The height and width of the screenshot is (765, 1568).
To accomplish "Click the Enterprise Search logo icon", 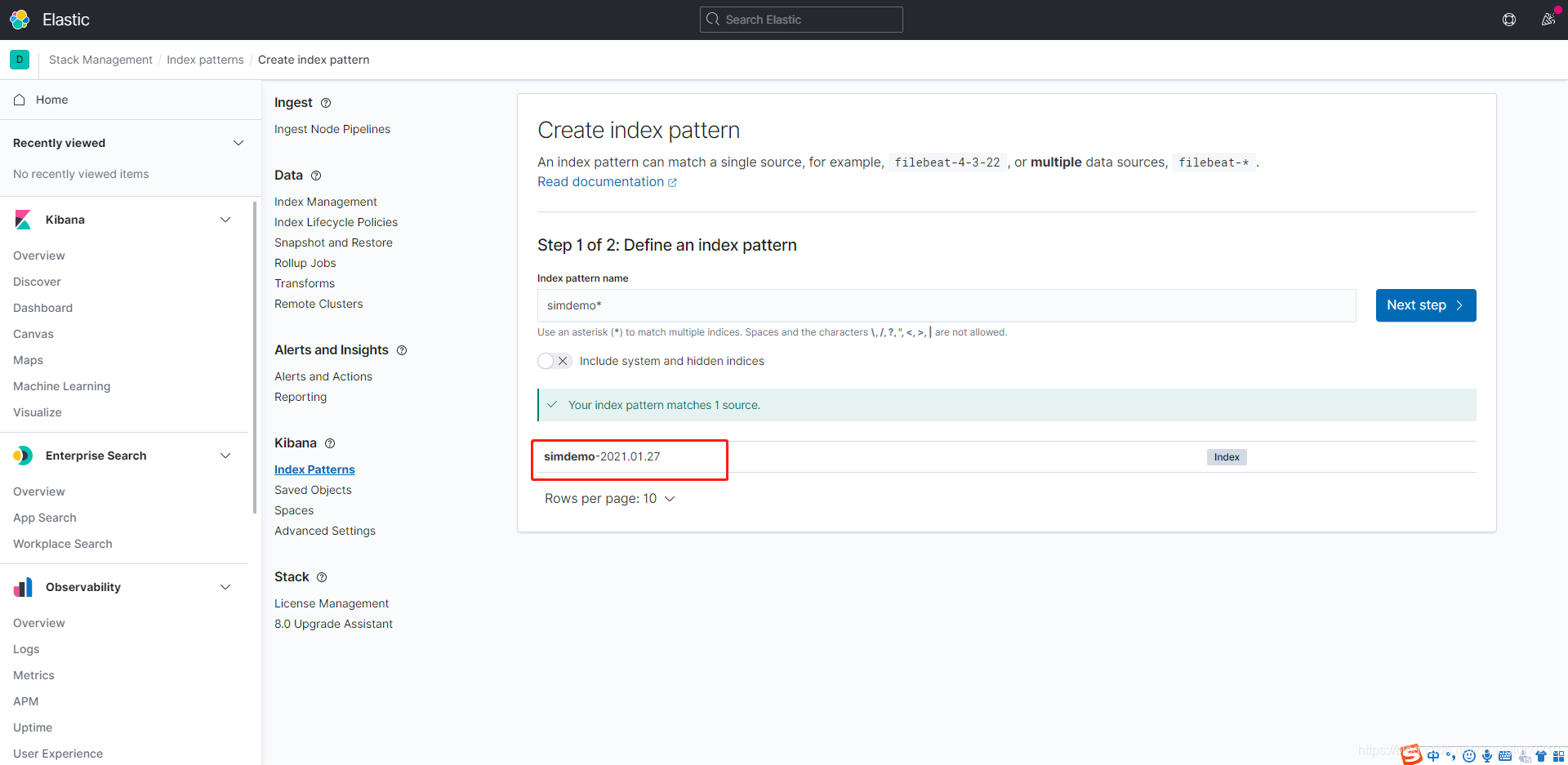I will (x=23, y=456).
